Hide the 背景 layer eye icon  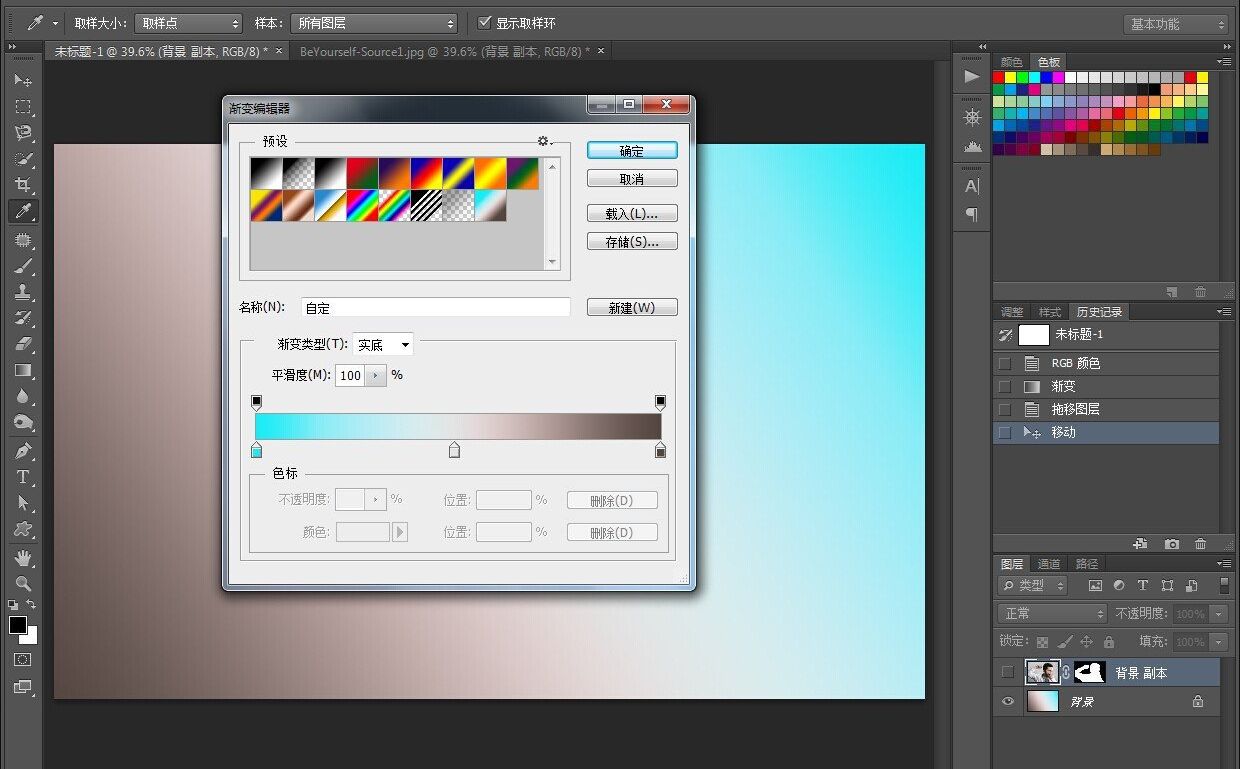[1007, 702]
